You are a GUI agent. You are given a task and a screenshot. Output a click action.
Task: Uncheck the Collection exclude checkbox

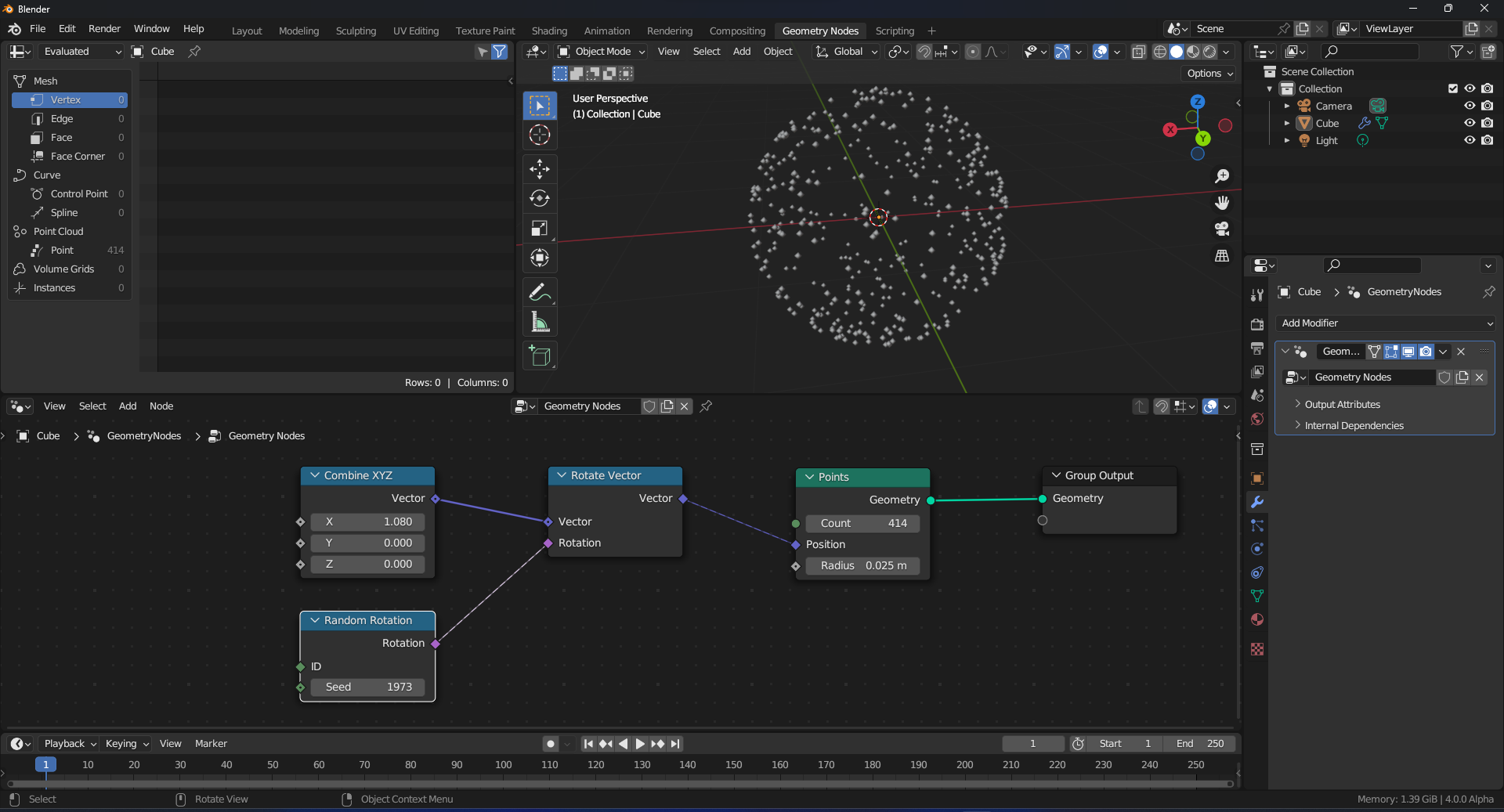click(1453, 88)
